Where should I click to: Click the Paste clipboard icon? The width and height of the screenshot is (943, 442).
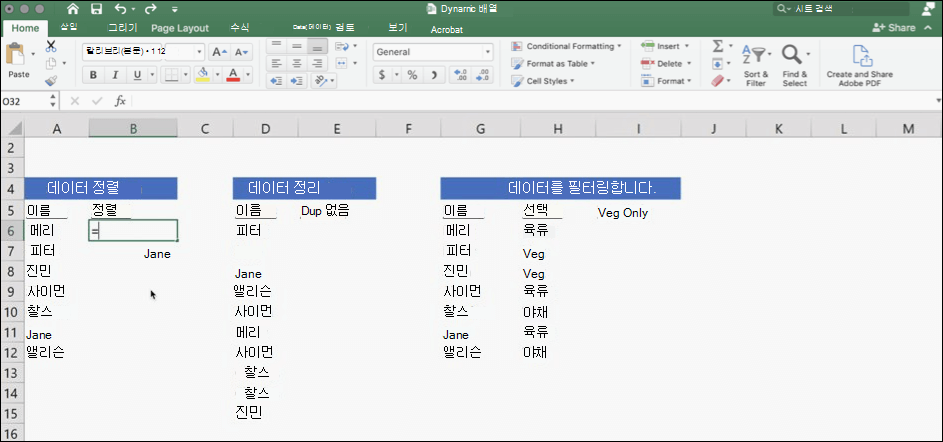click(15, 54)
